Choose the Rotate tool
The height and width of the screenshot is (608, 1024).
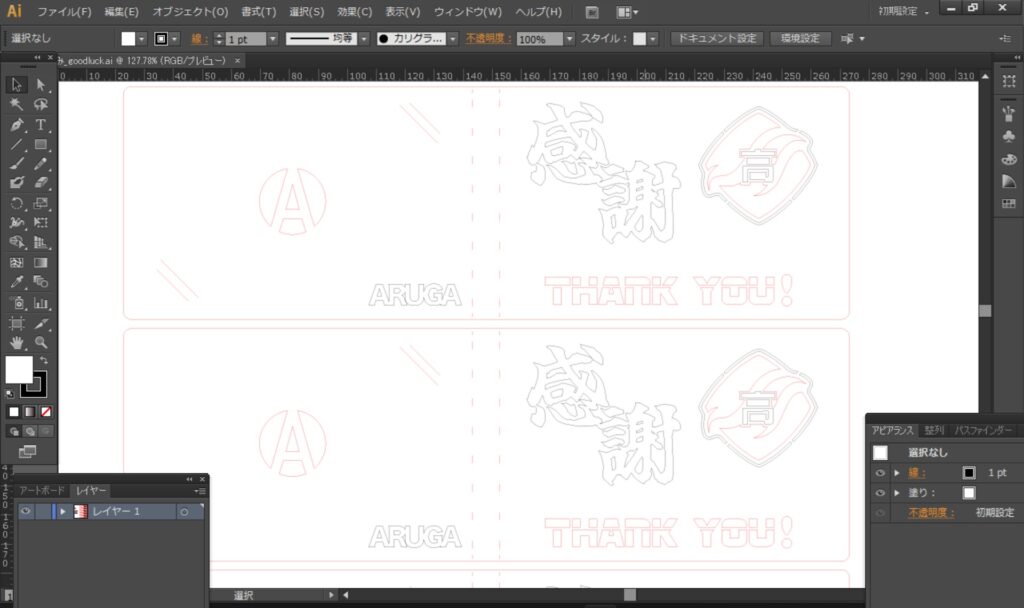[17, 203]
